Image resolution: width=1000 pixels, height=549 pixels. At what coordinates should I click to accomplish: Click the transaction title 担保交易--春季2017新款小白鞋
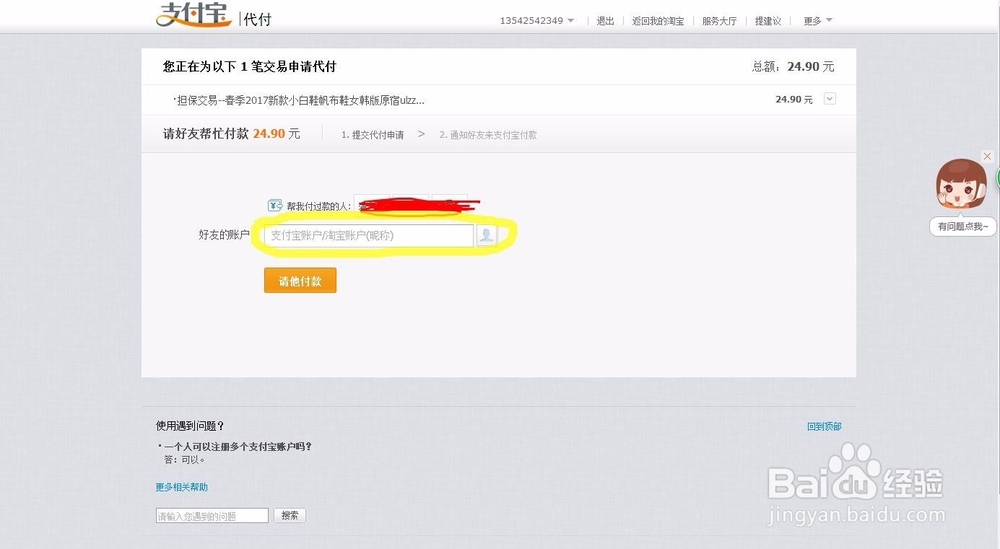coord(298,100)
